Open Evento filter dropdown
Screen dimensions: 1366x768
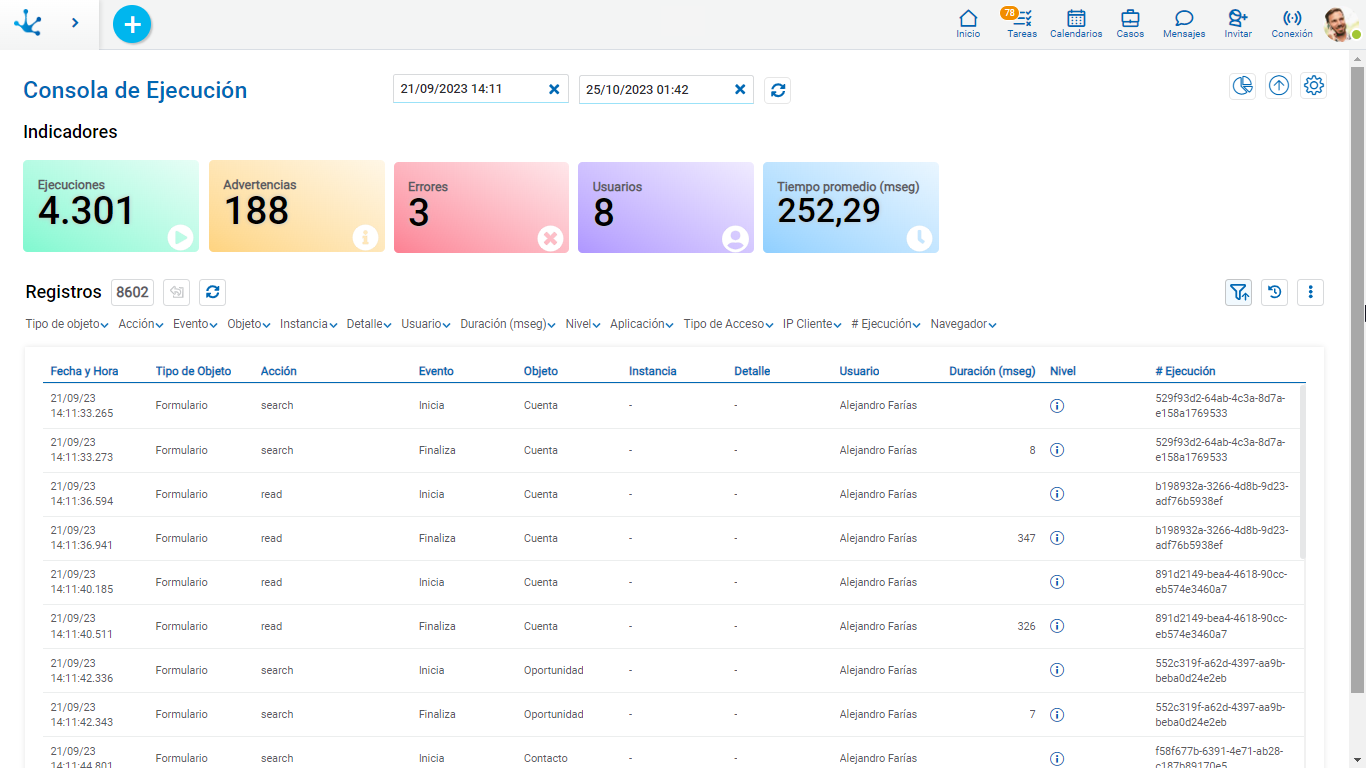[196, 324]
